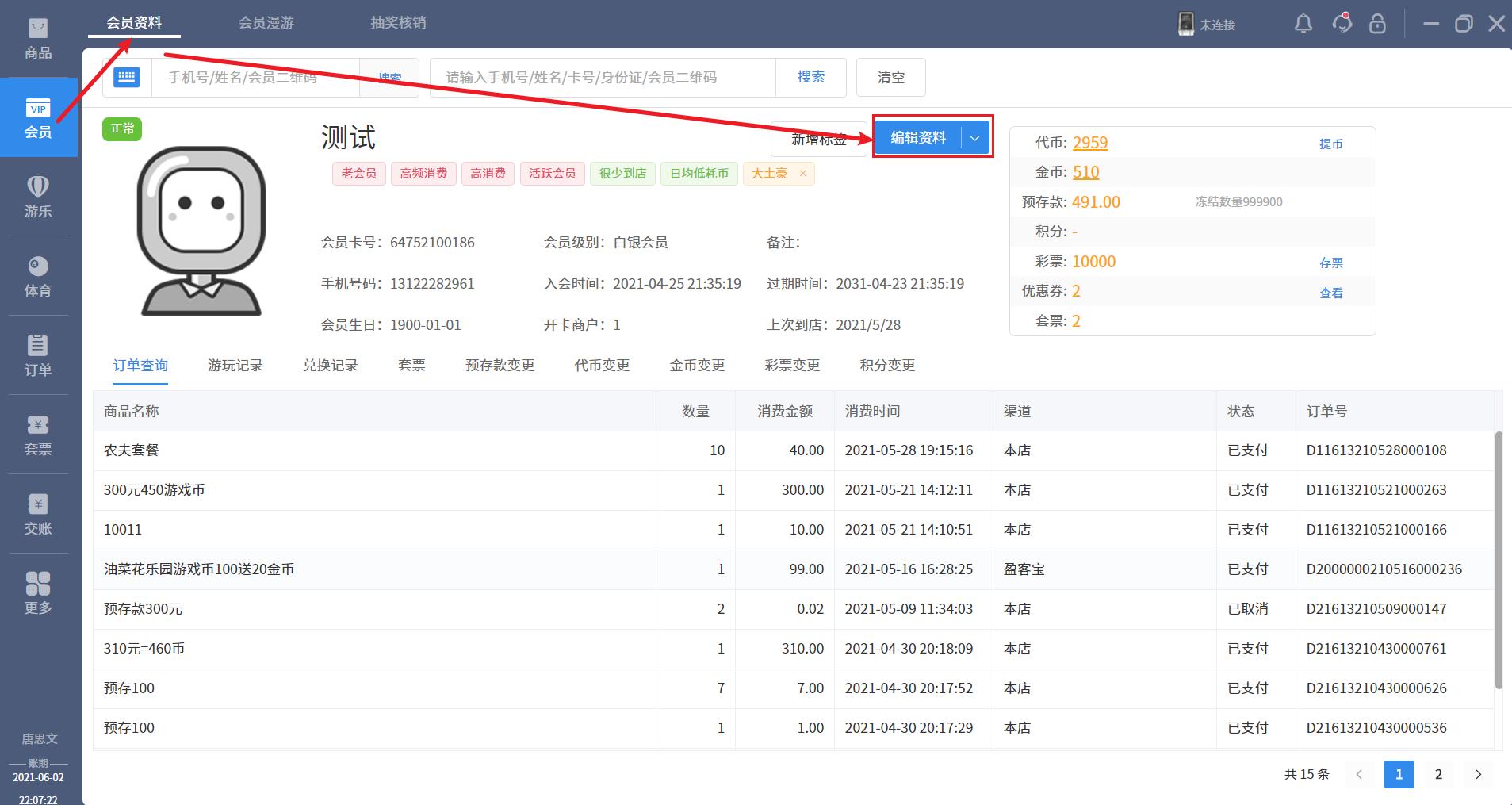Click the member avatar image
The image size is (1512, 805).
pyautogui.click(x=201, y=230)
